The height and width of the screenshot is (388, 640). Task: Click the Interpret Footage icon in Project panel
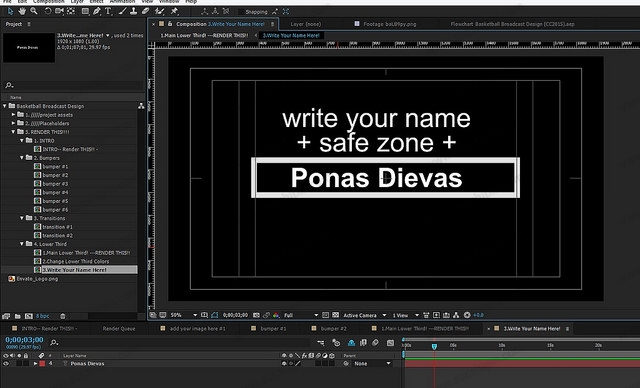coord(6,316)
